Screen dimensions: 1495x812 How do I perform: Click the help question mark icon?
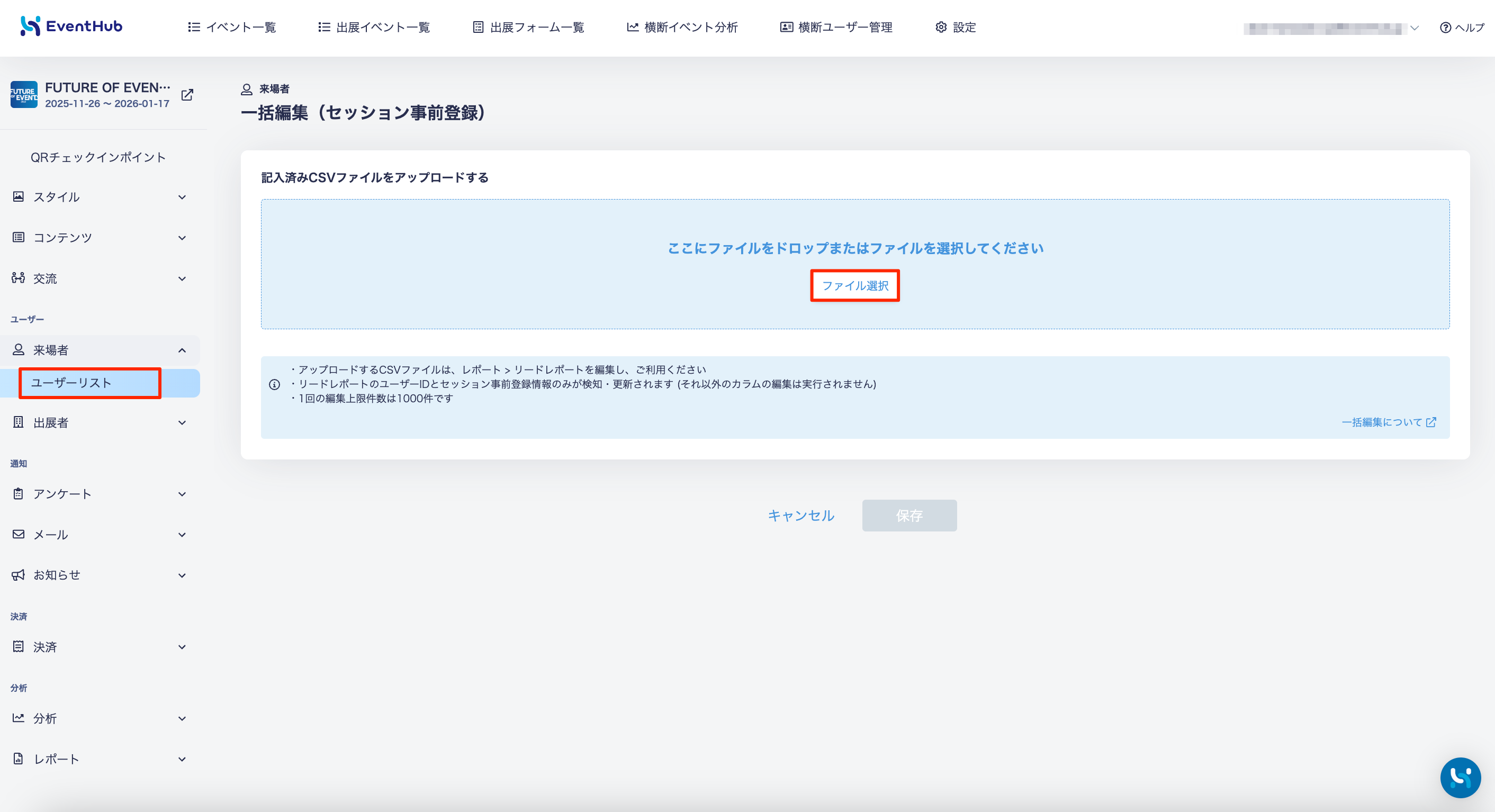coord(1445,28)
